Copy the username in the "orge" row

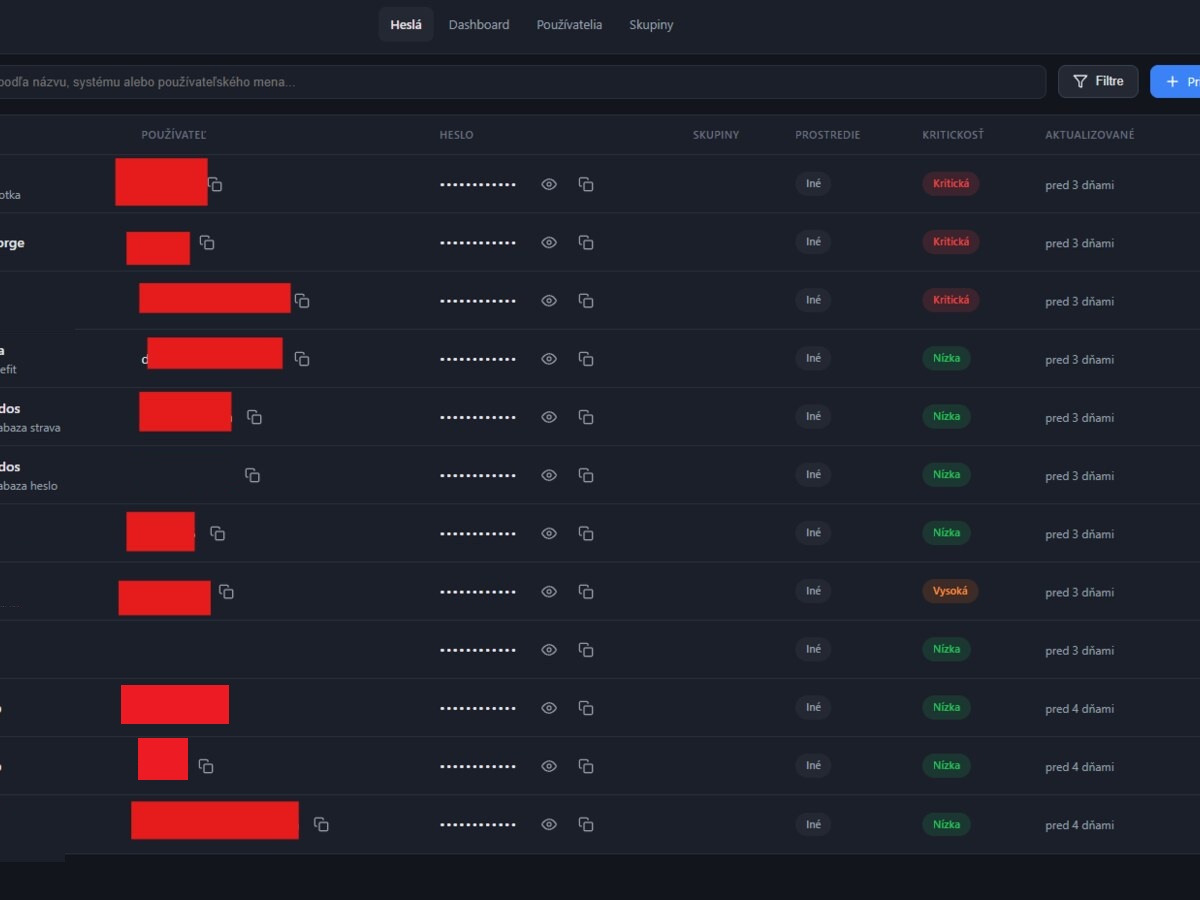tap(207, 242)
